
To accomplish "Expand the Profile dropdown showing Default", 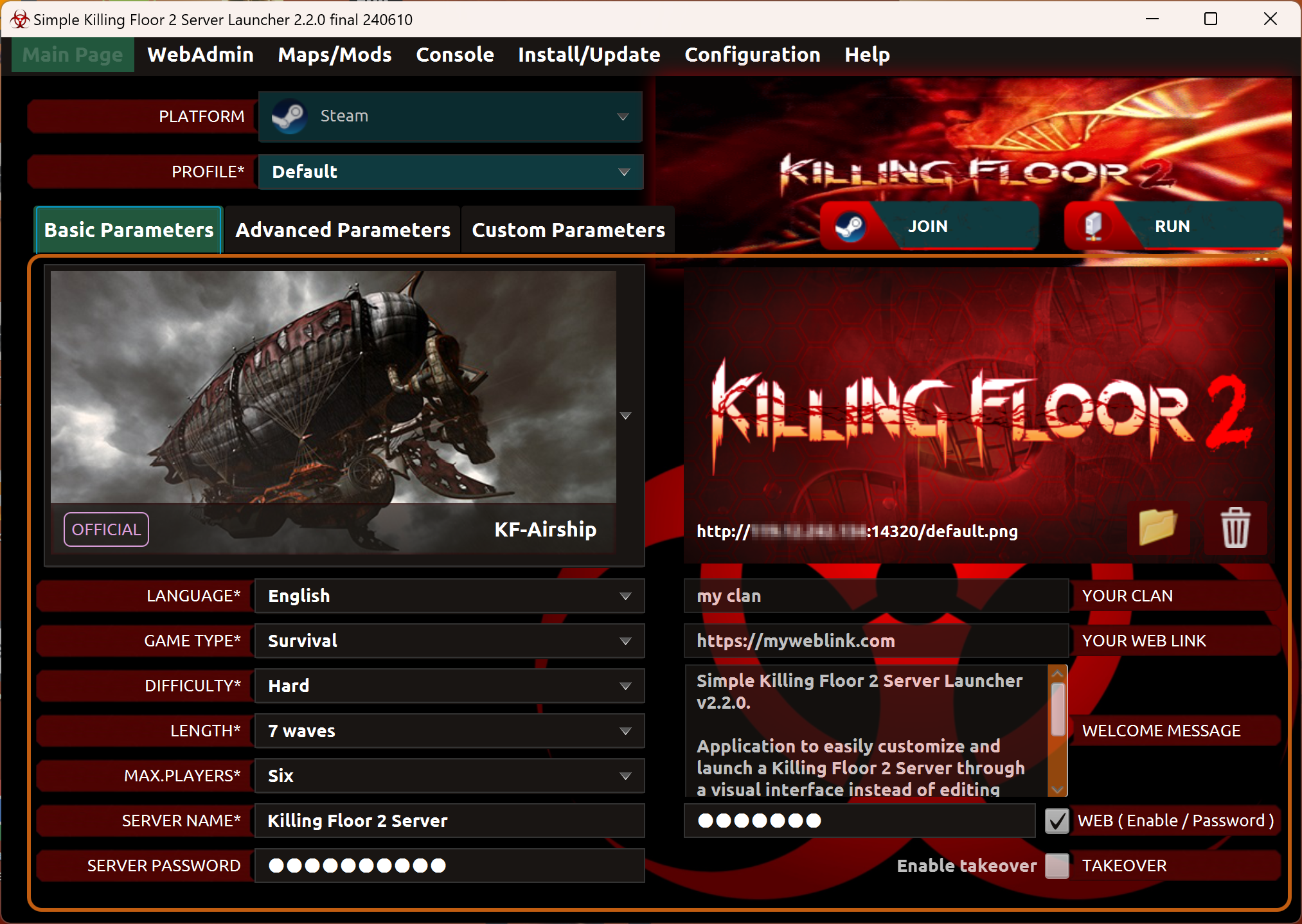I will (450, 172).
